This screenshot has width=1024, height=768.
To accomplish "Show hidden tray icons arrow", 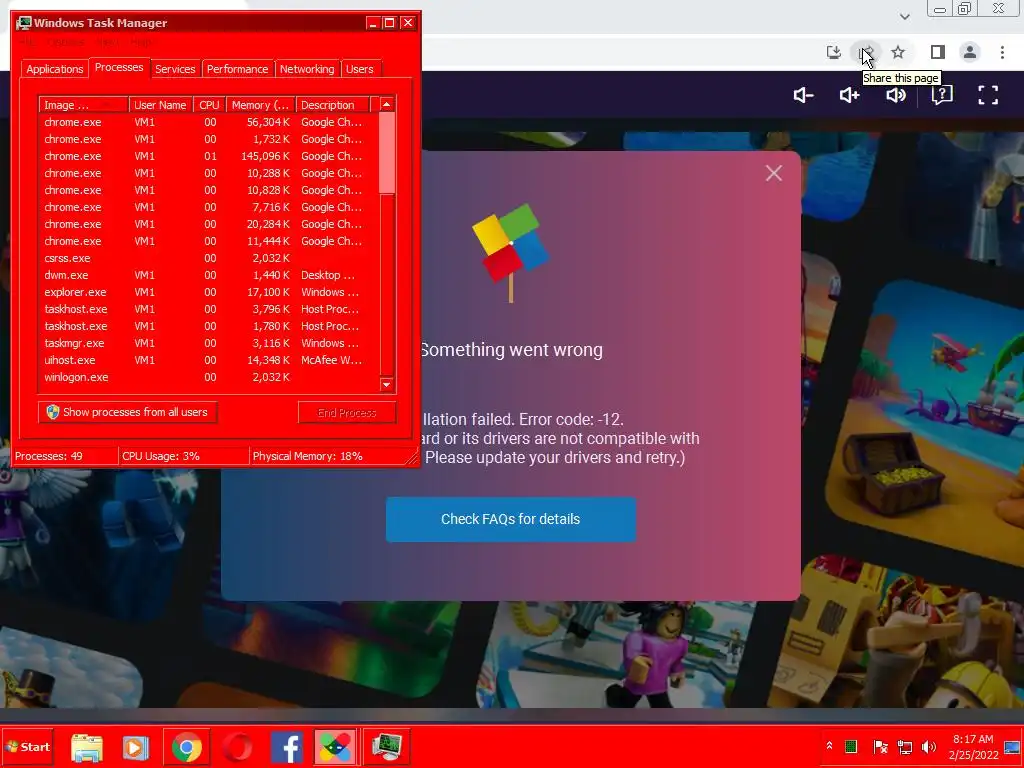I will [829, 746].
